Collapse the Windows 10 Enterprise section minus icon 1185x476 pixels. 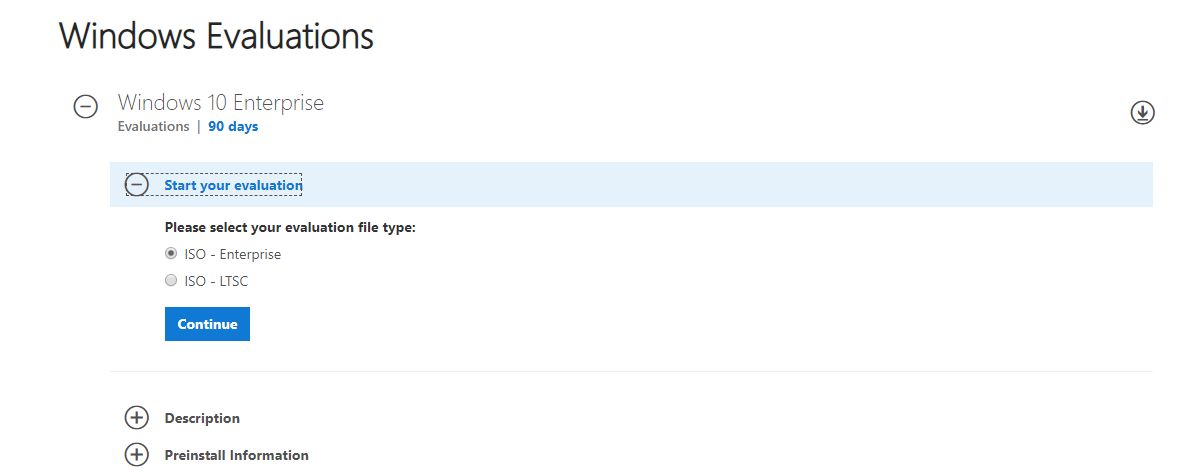click(85, 107)
